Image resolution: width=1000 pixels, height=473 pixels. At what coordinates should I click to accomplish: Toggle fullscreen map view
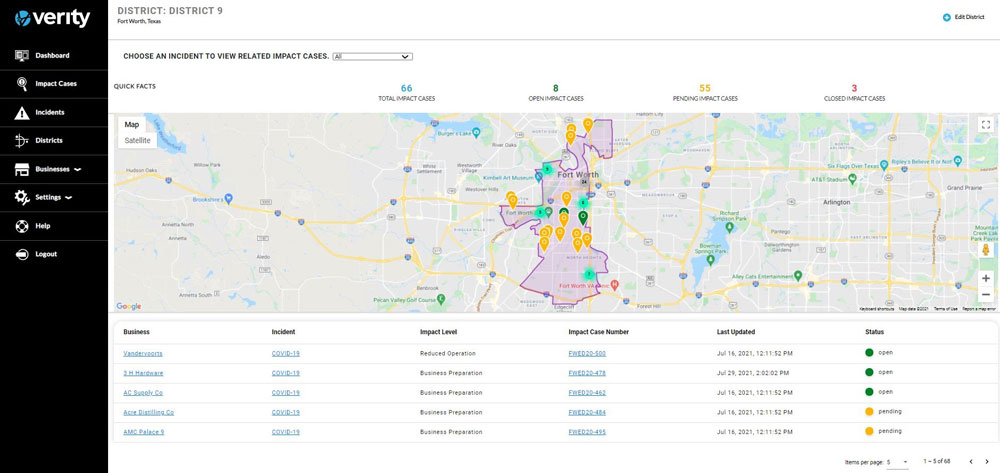[x=985, y=125]
